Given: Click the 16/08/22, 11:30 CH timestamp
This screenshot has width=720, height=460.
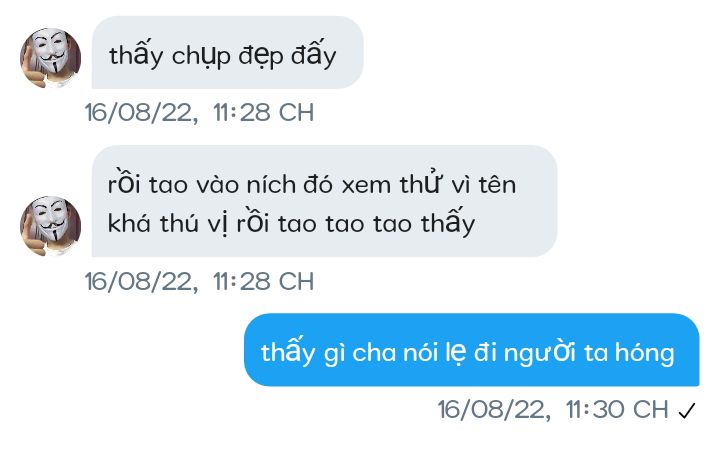Looking at the screenshot, I should 553,410.
